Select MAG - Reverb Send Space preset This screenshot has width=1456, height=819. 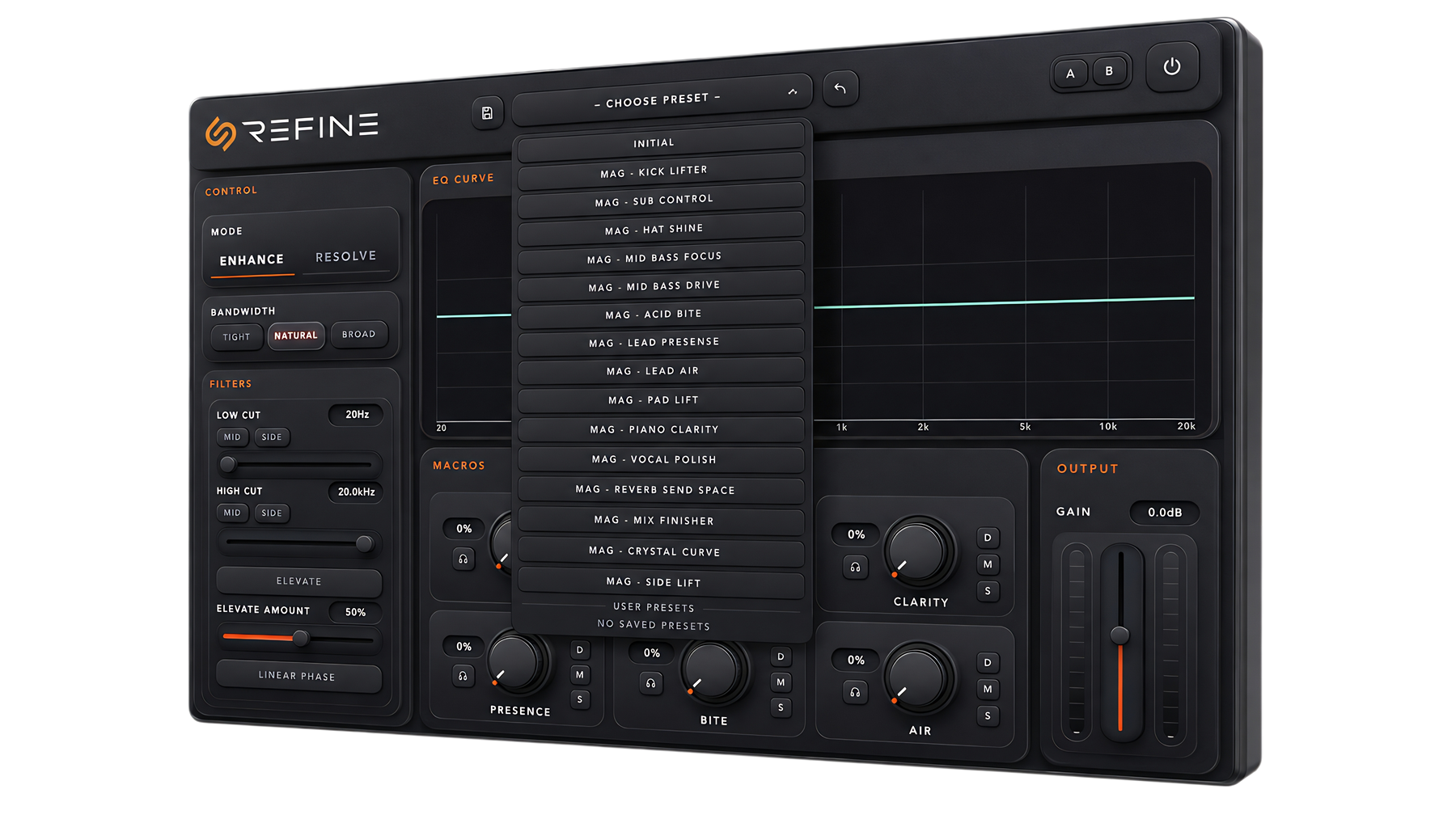point(661,490)
